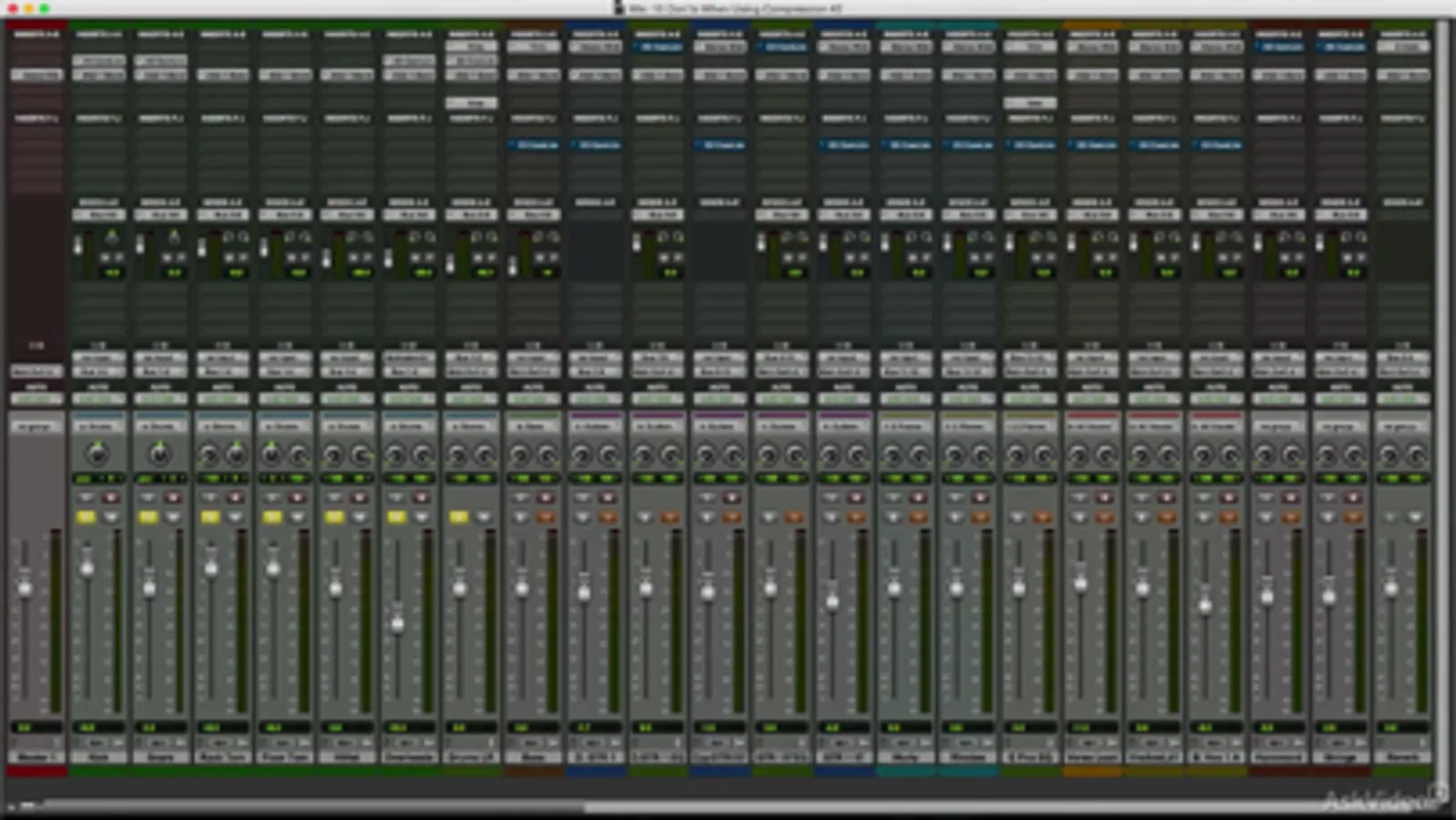
Task: Grab the volume fader on the 2nd strip
Action: tap(87, 569)
